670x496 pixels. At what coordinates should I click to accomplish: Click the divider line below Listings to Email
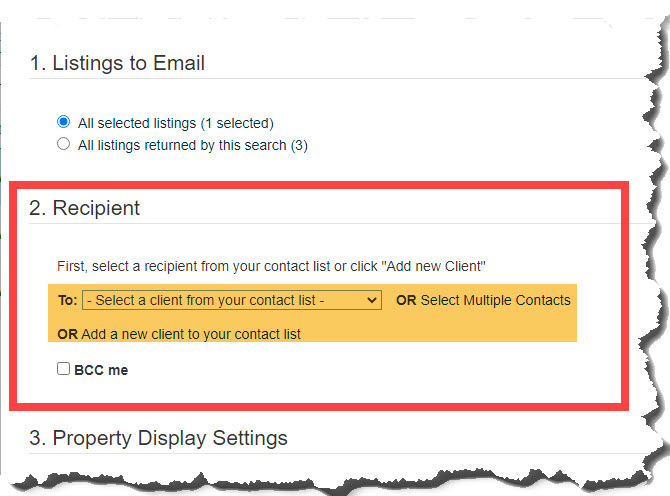pos(338,79)
